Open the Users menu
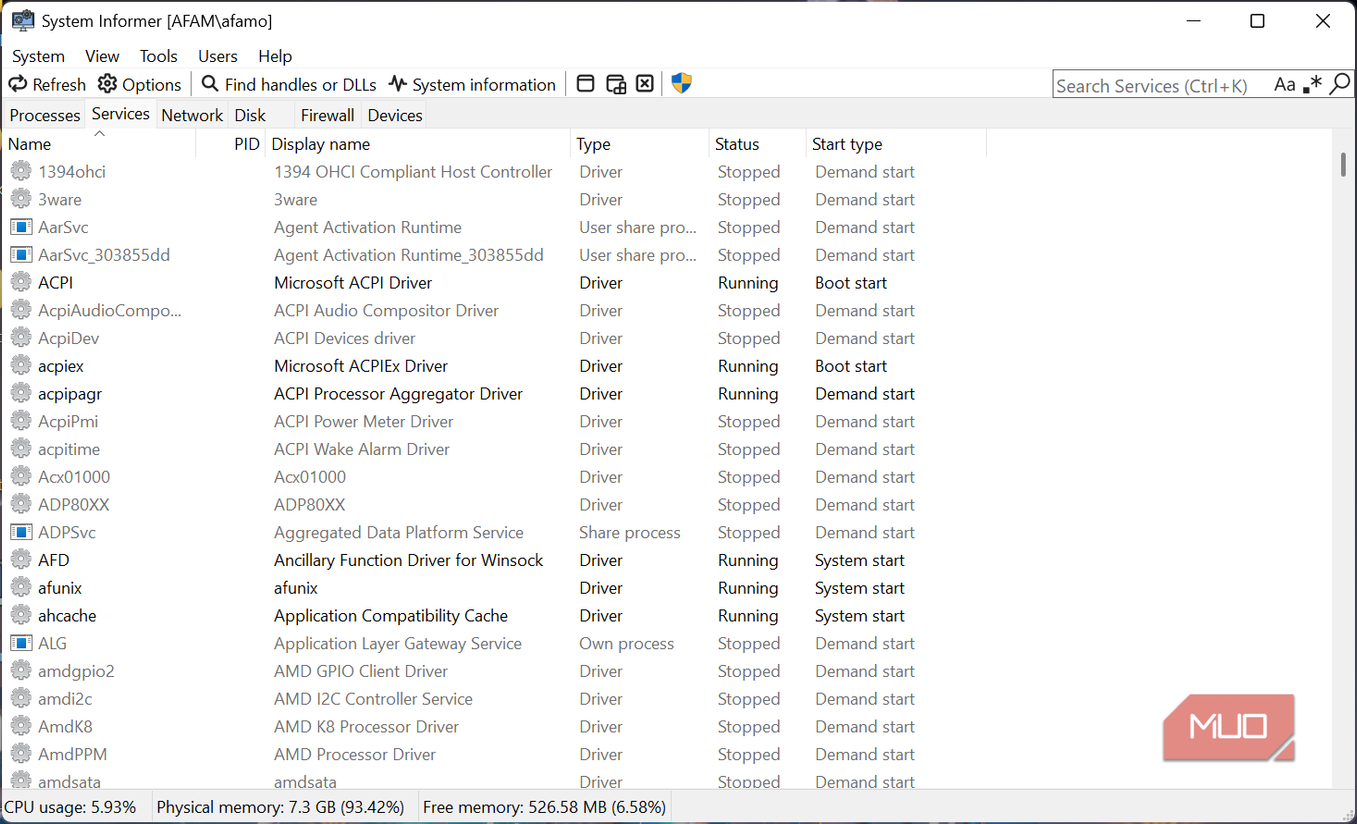The image size is (1357, 824). coord(217,56)
